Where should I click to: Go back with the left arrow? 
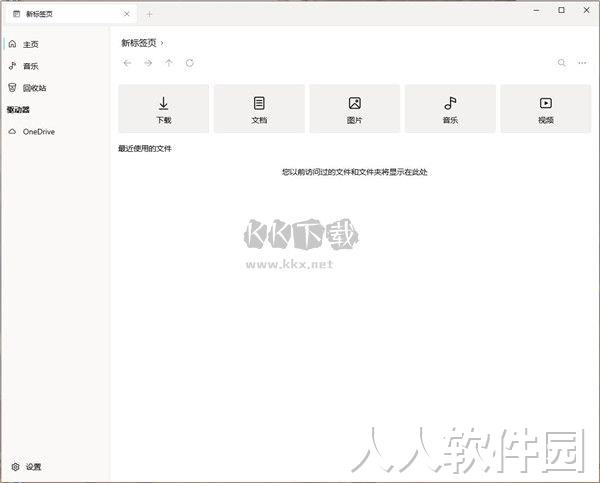coord(127,63)
